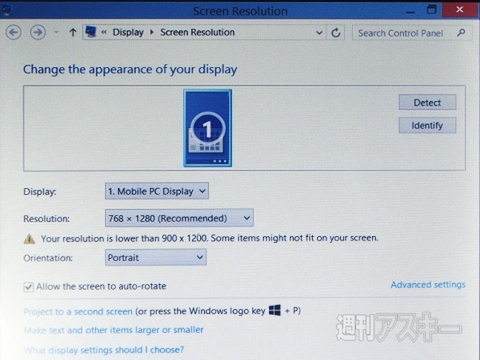The image size is (480, 360).
Task: Click the warning icon beside resolution message
Action: [x=29, y=239]
